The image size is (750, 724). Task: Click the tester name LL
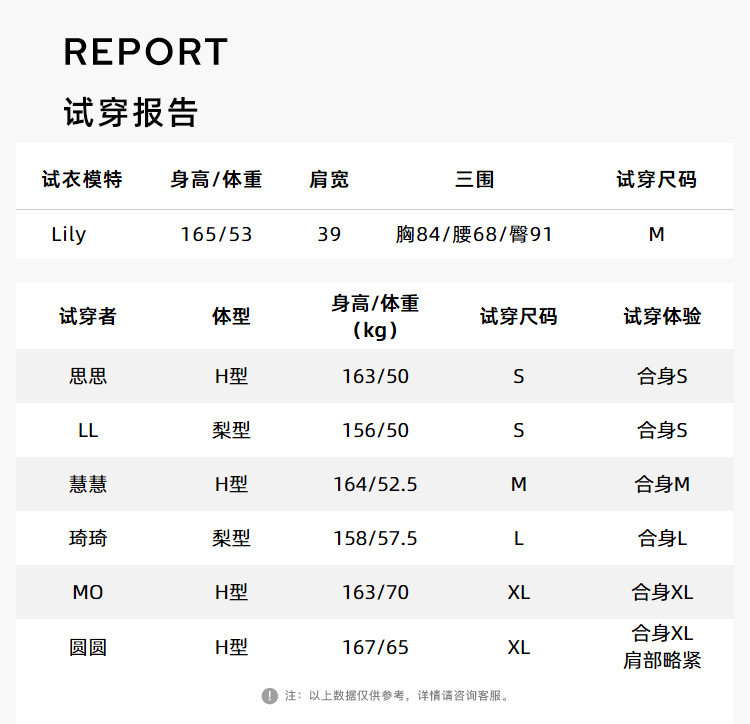(x=88, y=431)
